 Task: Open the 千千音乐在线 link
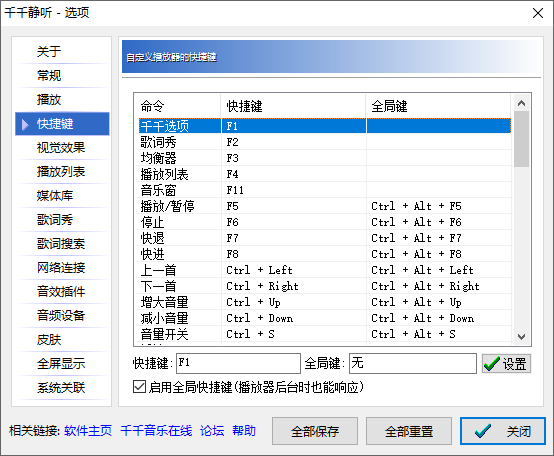point(156,431)
